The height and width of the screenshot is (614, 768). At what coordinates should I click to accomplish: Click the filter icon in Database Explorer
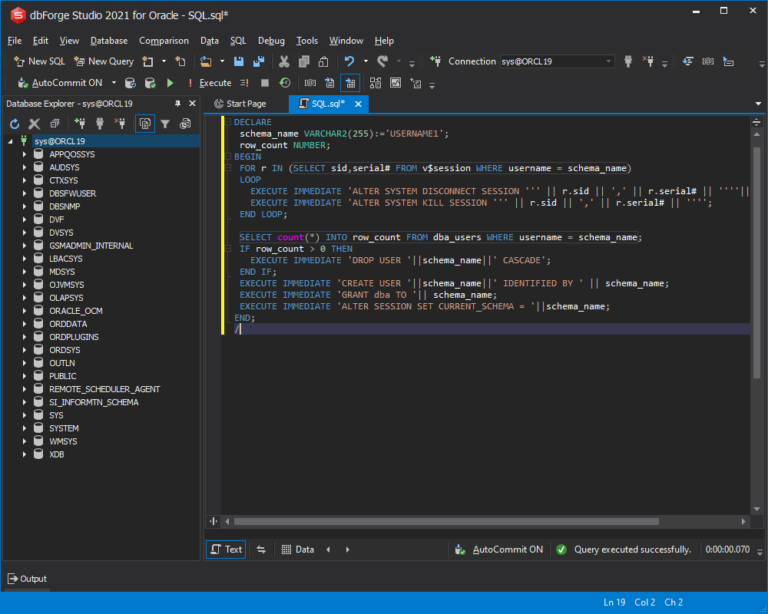(166, 124)
